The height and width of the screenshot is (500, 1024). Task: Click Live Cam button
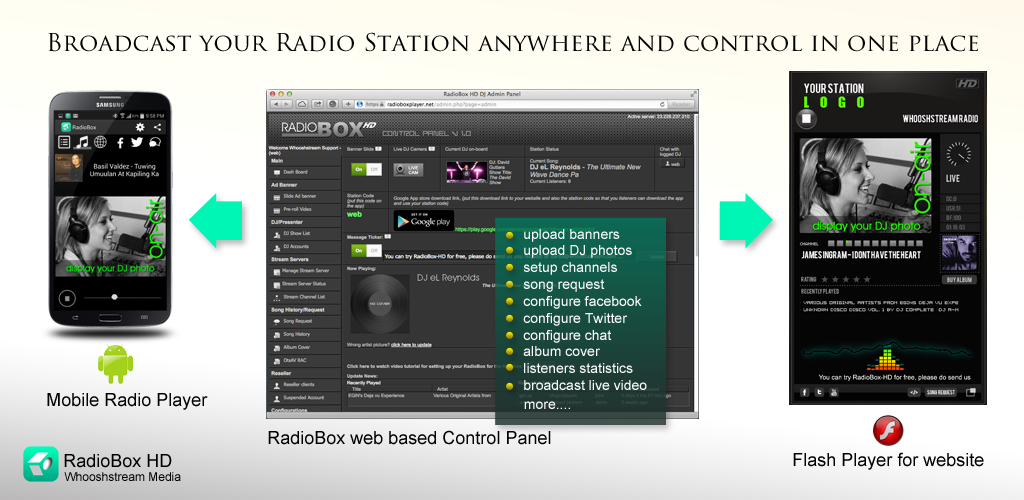(408, 170)
